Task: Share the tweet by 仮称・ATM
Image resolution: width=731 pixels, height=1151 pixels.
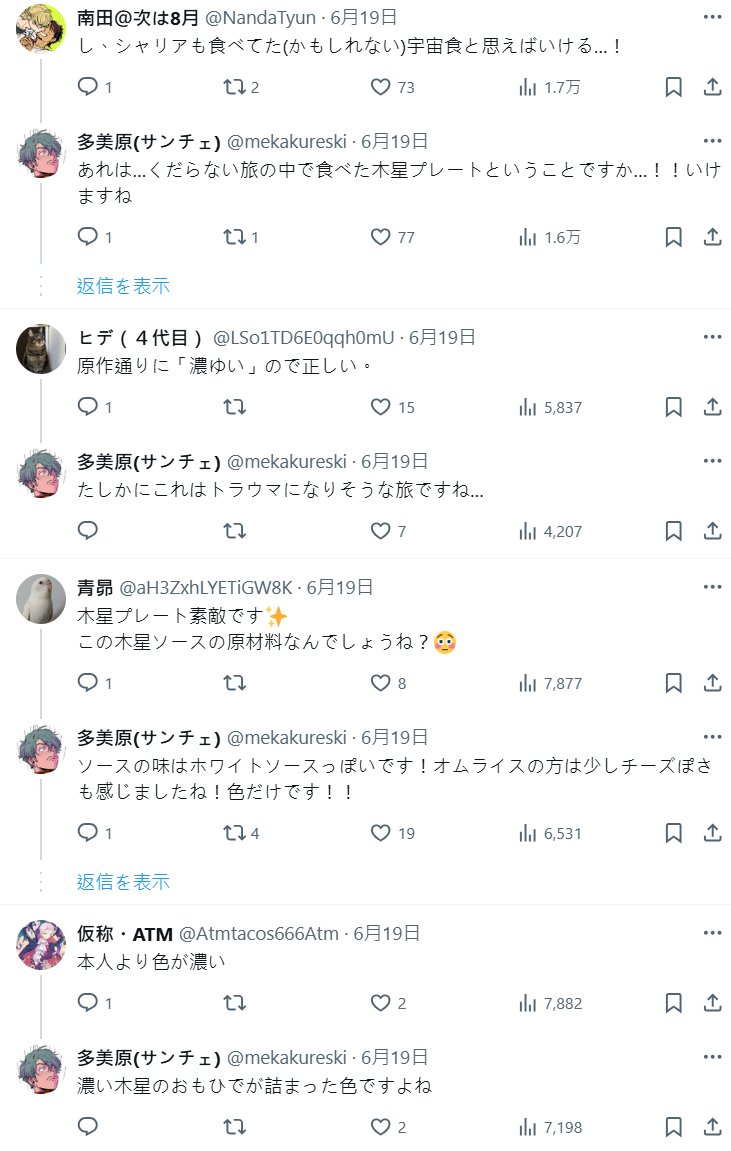Action: (712, 1003)
